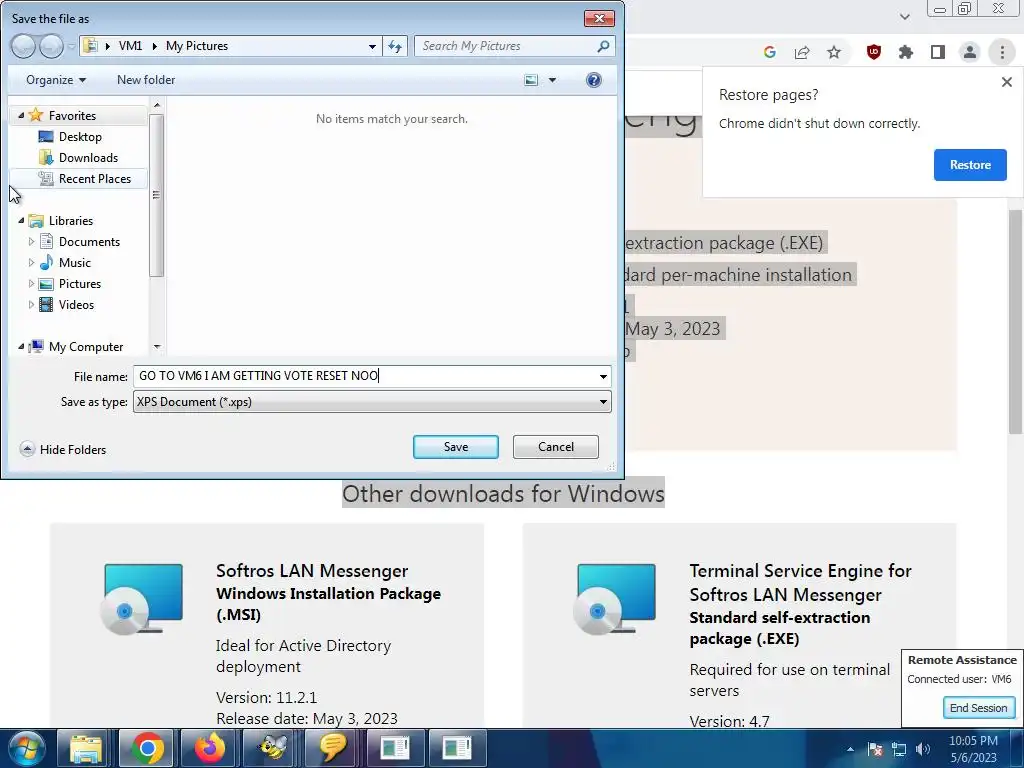Screen dimensions: 1024x768
Task: Open File Explorer from the taskbar
Action: [86, 748]
